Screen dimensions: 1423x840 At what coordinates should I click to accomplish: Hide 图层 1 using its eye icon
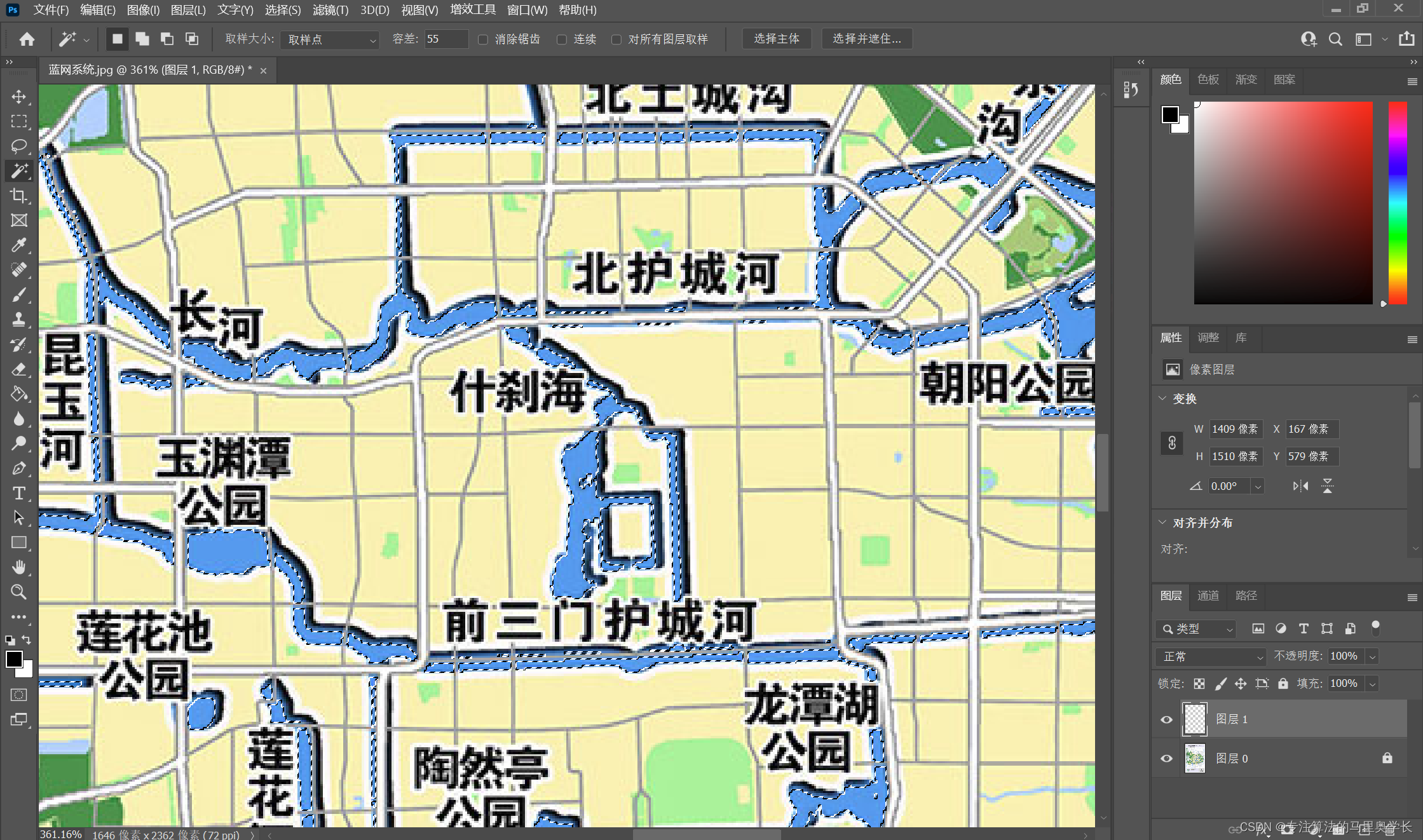click(1167, 719)
